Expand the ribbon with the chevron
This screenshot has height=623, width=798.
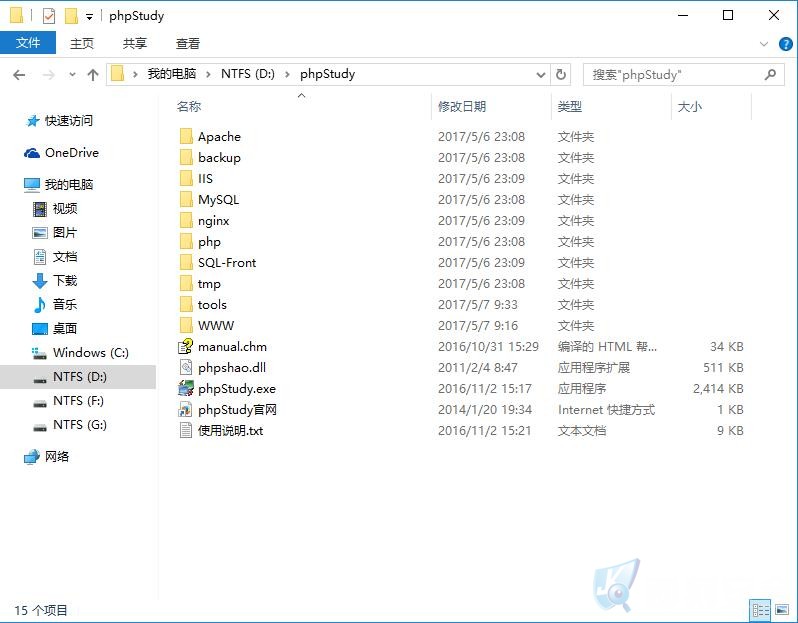click(x=764, y=44)
